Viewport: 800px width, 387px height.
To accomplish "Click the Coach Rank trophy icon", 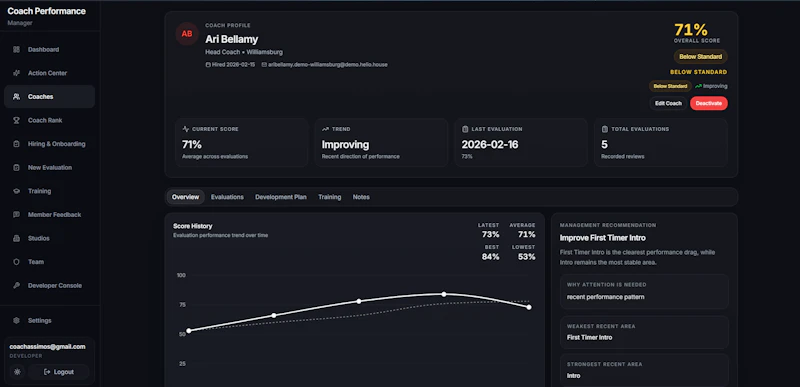I will click(x=16, y=120).
